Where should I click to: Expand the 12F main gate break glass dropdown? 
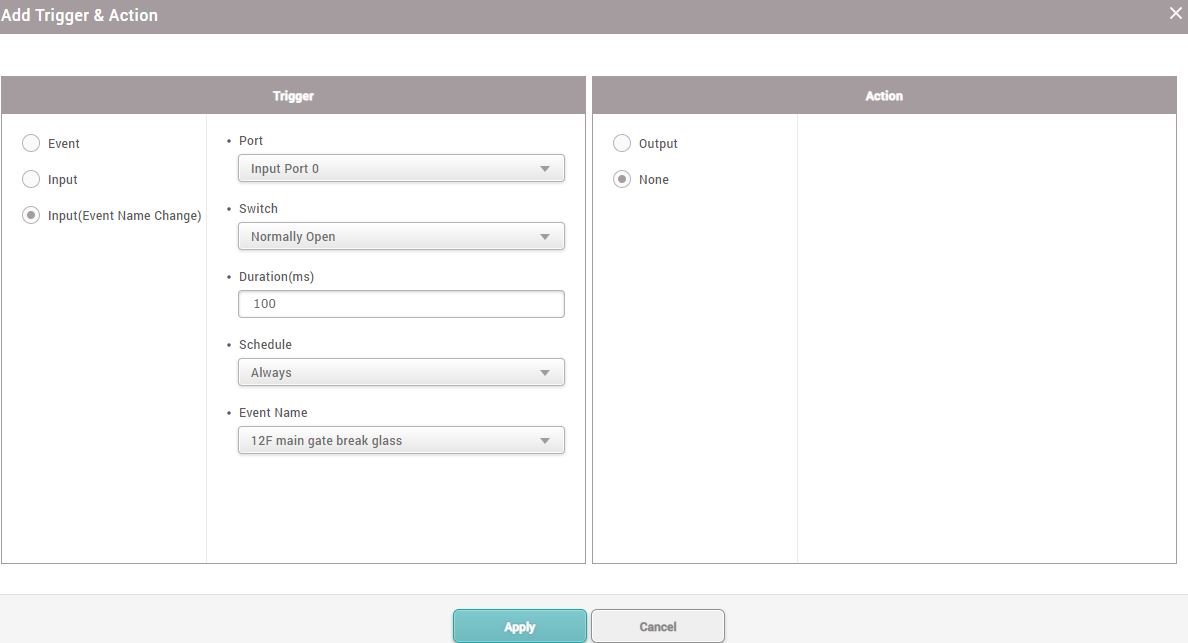401,440
